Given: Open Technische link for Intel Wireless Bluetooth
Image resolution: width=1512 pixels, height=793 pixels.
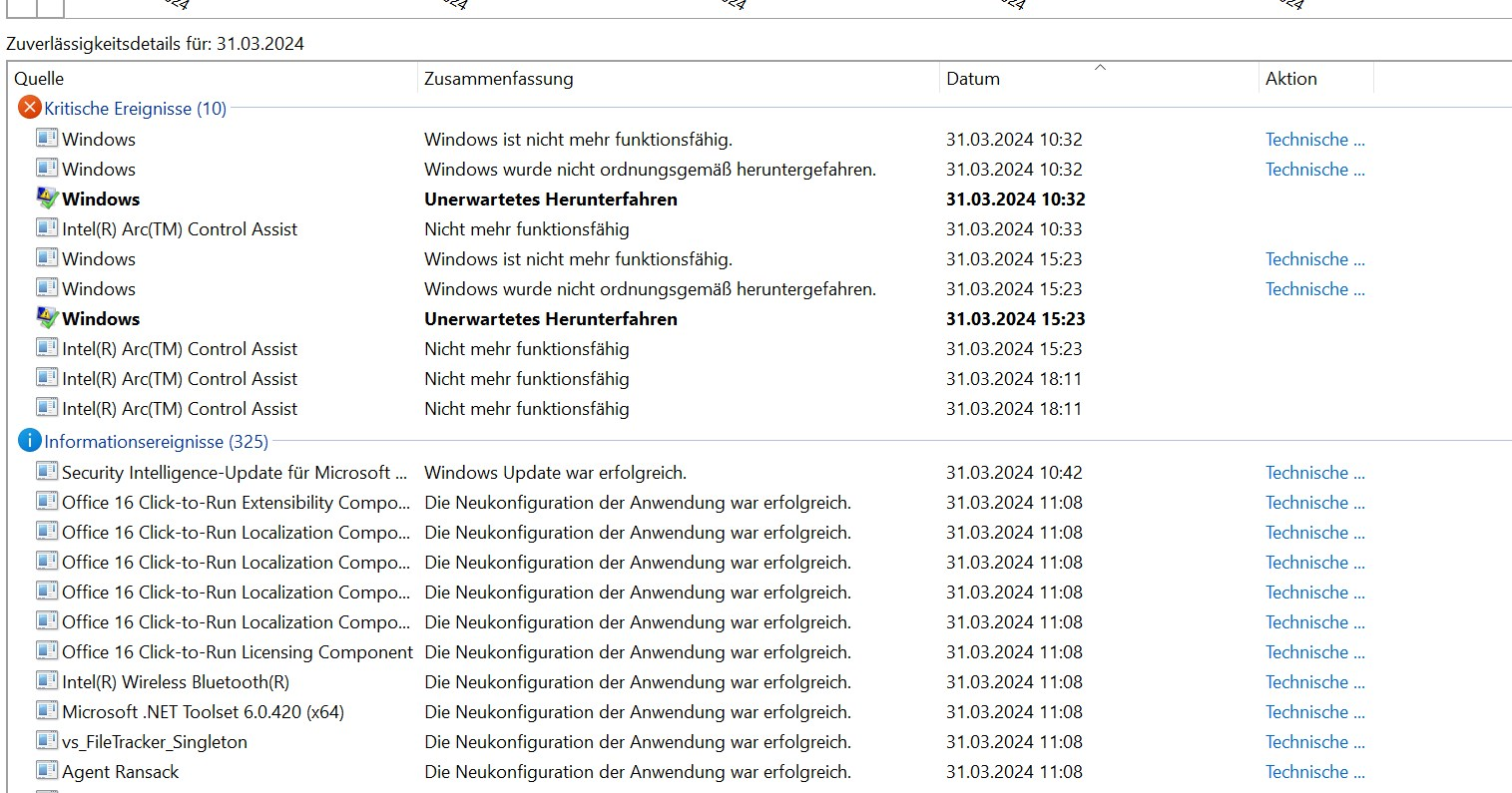Looking at the screenshot, I should pos(1315,682).
